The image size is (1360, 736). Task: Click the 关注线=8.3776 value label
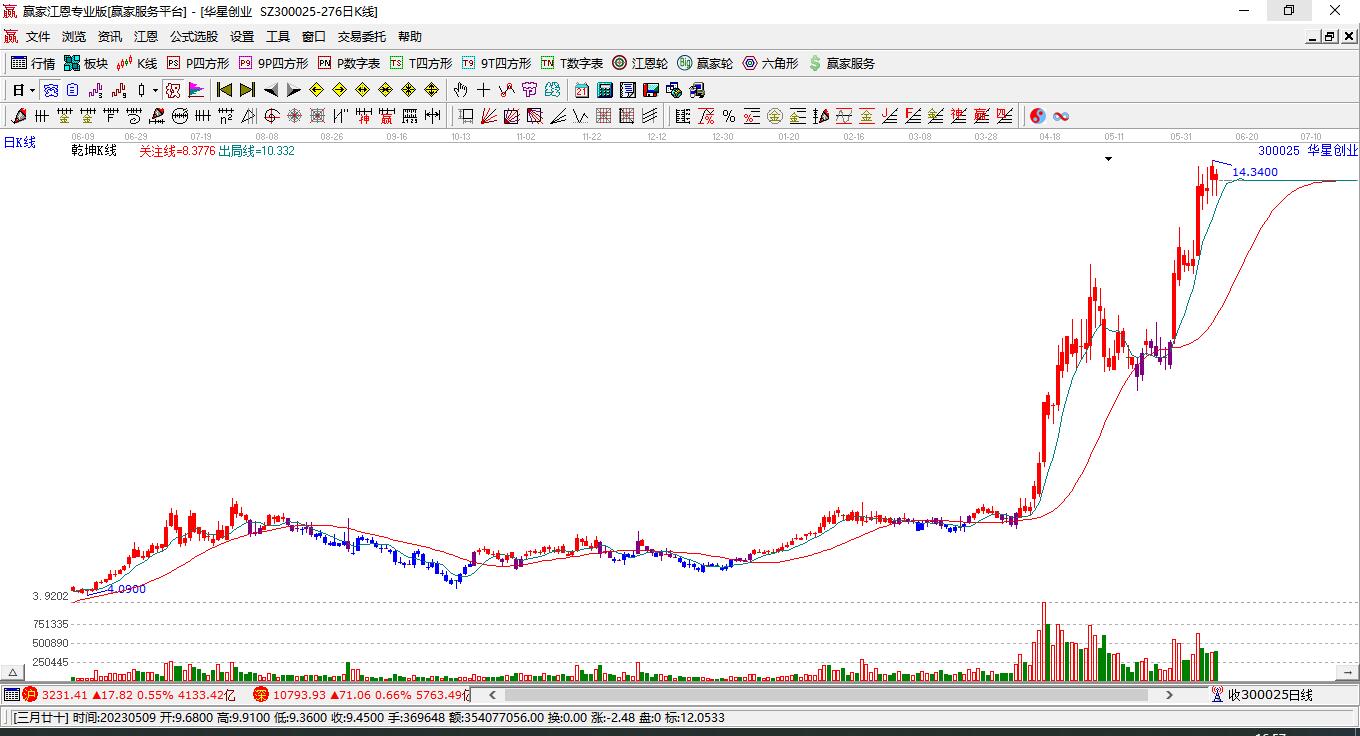point(177,151)
